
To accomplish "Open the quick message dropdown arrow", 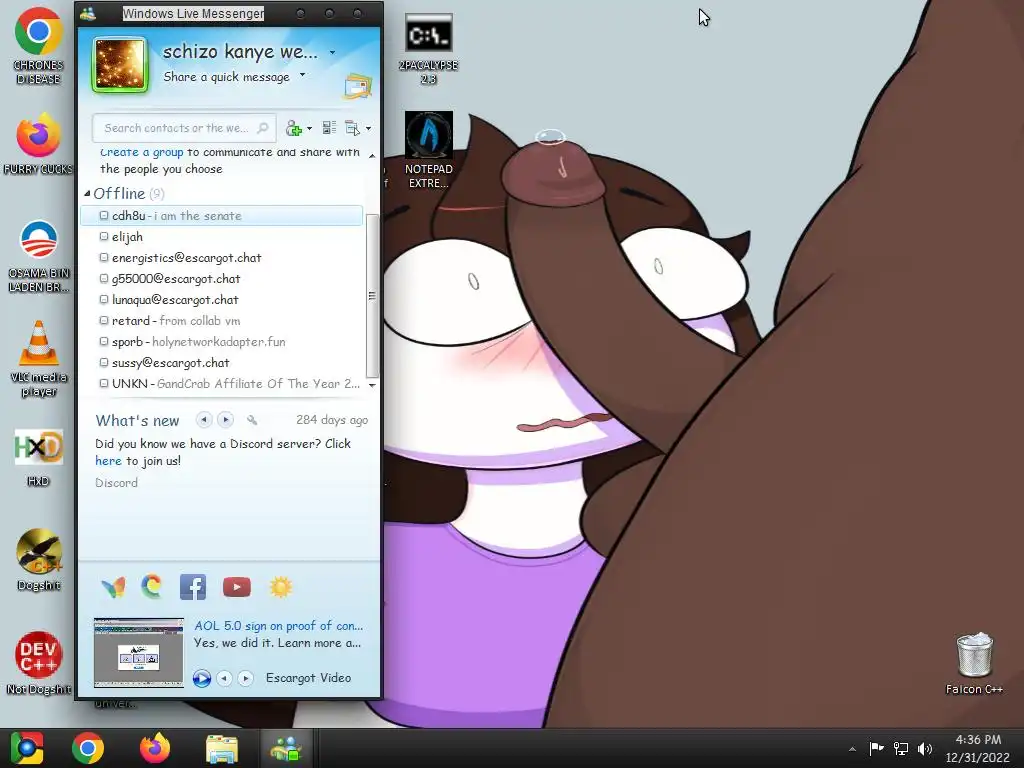I will click(x=302, y=74).
